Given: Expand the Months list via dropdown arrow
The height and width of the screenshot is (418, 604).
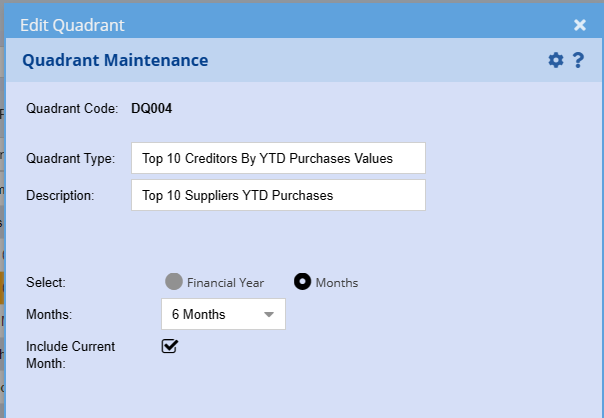Looking at the screenshot, I should click(x=269, y=315).
